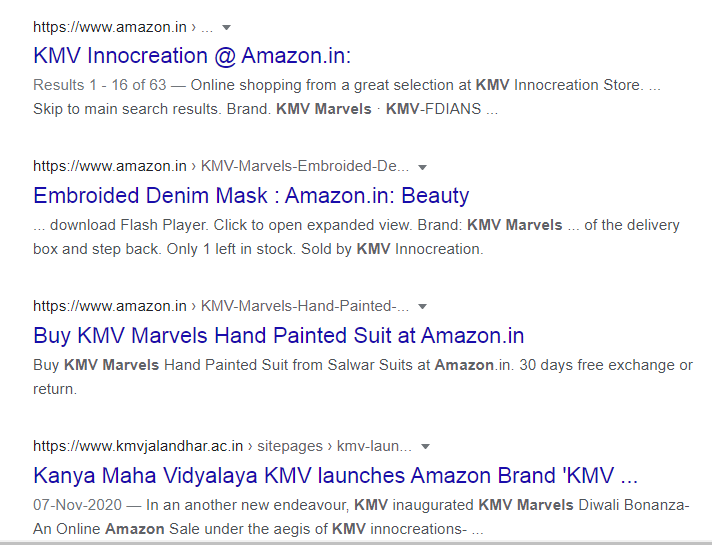Click the '07-Nov-2020' date in last snippet
Image resolution: width=712 pixels, height=545 pixels.
coord(77,505)
